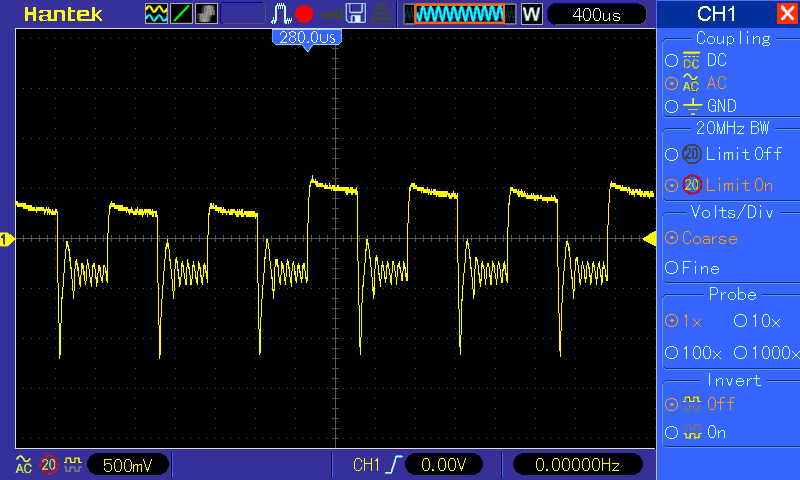Select AC coupling radio button

(x=671, y=83)
